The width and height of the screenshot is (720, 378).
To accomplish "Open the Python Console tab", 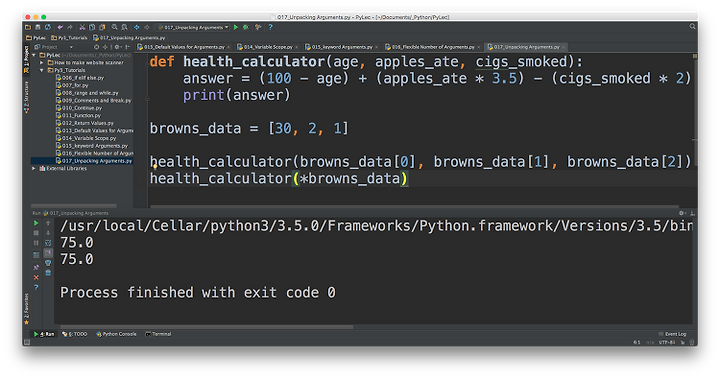I will [x=116, y=334].
